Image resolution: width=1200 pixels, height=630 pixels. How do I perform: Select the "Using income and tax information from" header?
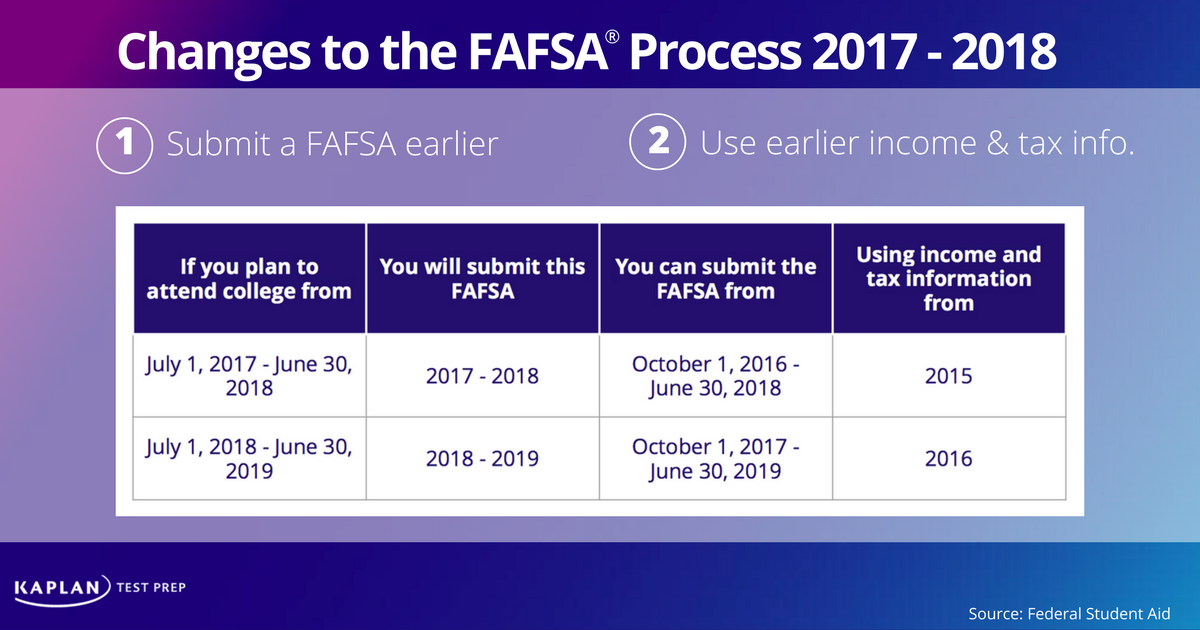point(948,278)
